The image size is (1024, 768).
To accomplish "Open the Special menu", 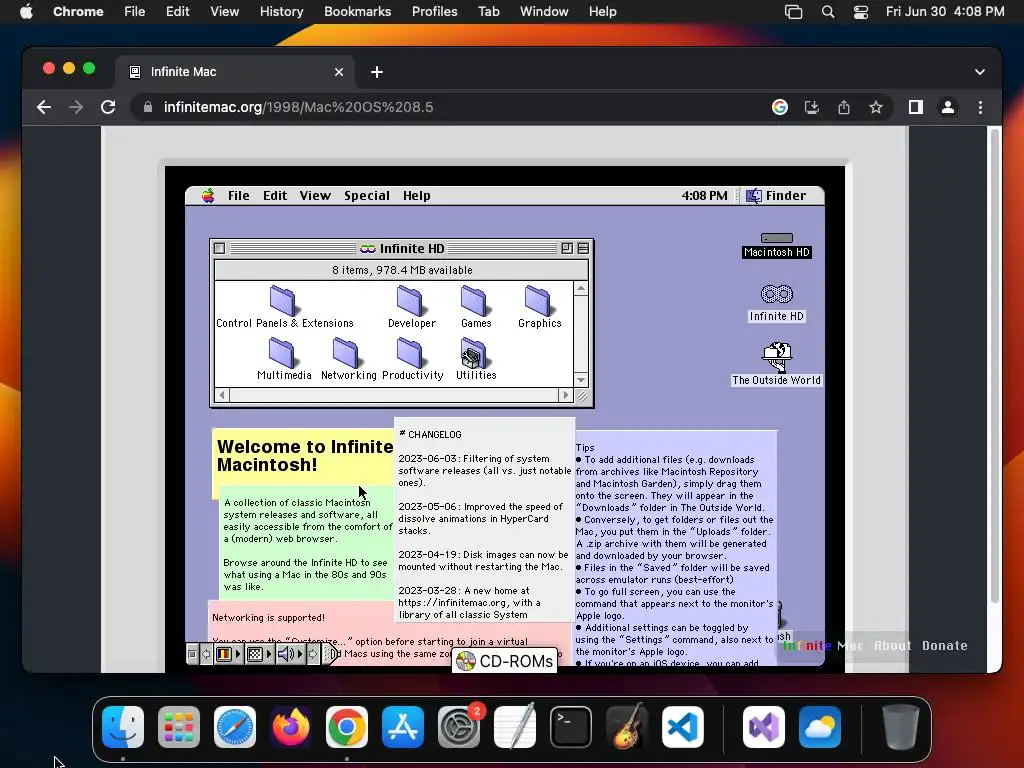I will click(366, 195).
